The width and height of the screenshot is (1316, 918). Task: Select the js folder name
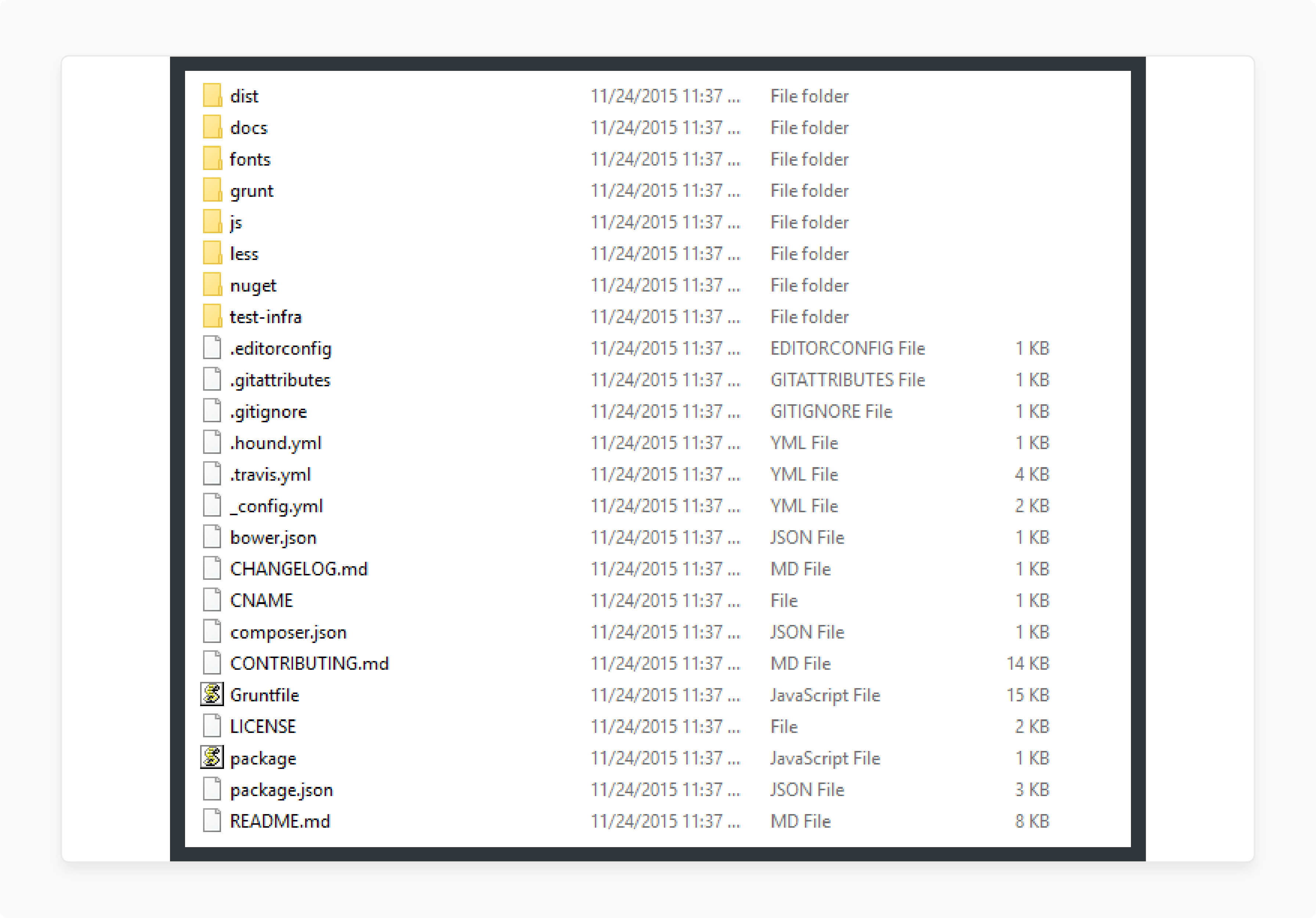tap(236, 222)
